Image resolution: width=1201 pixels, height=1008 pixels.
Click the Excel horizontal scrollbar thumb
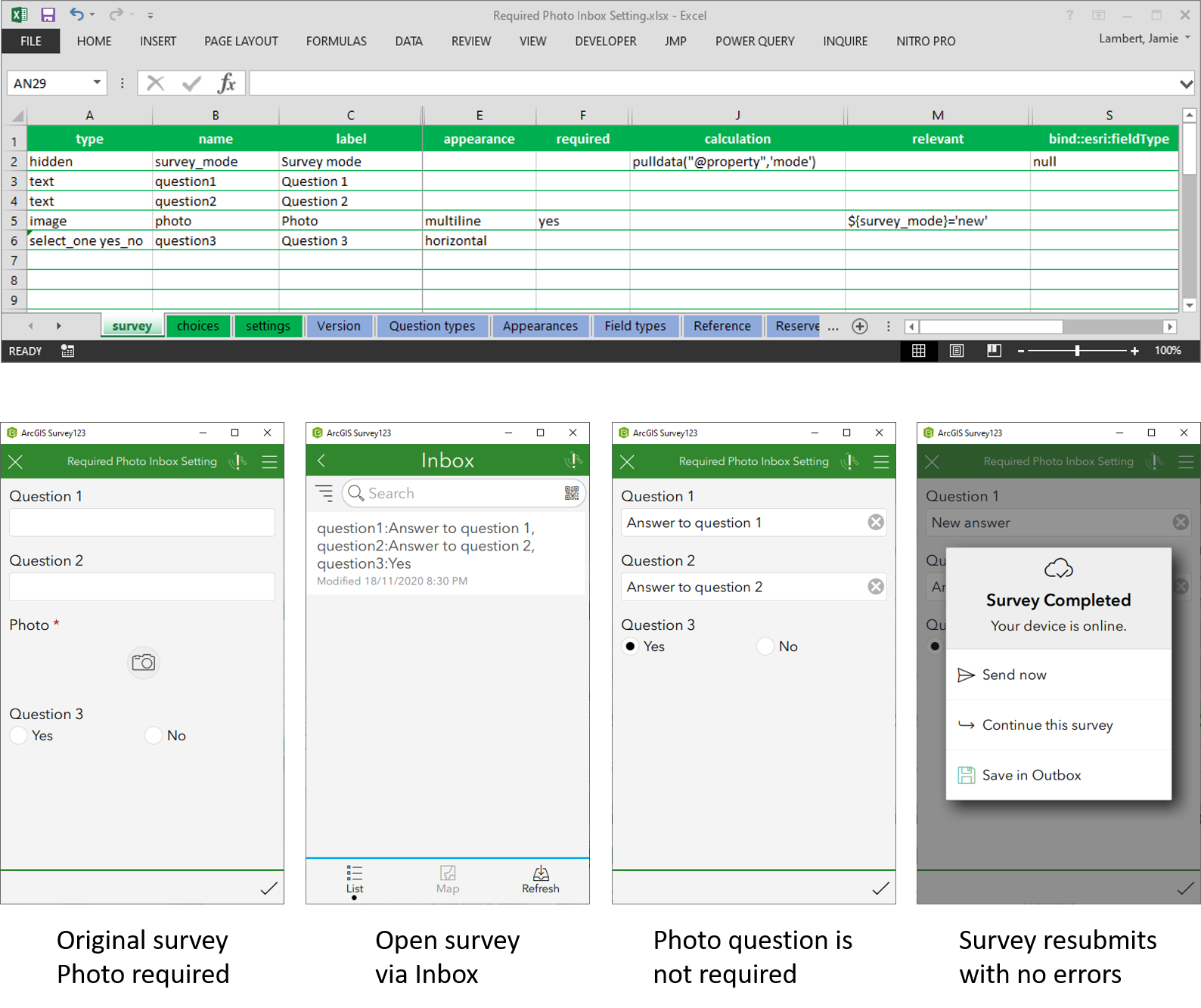991,327
